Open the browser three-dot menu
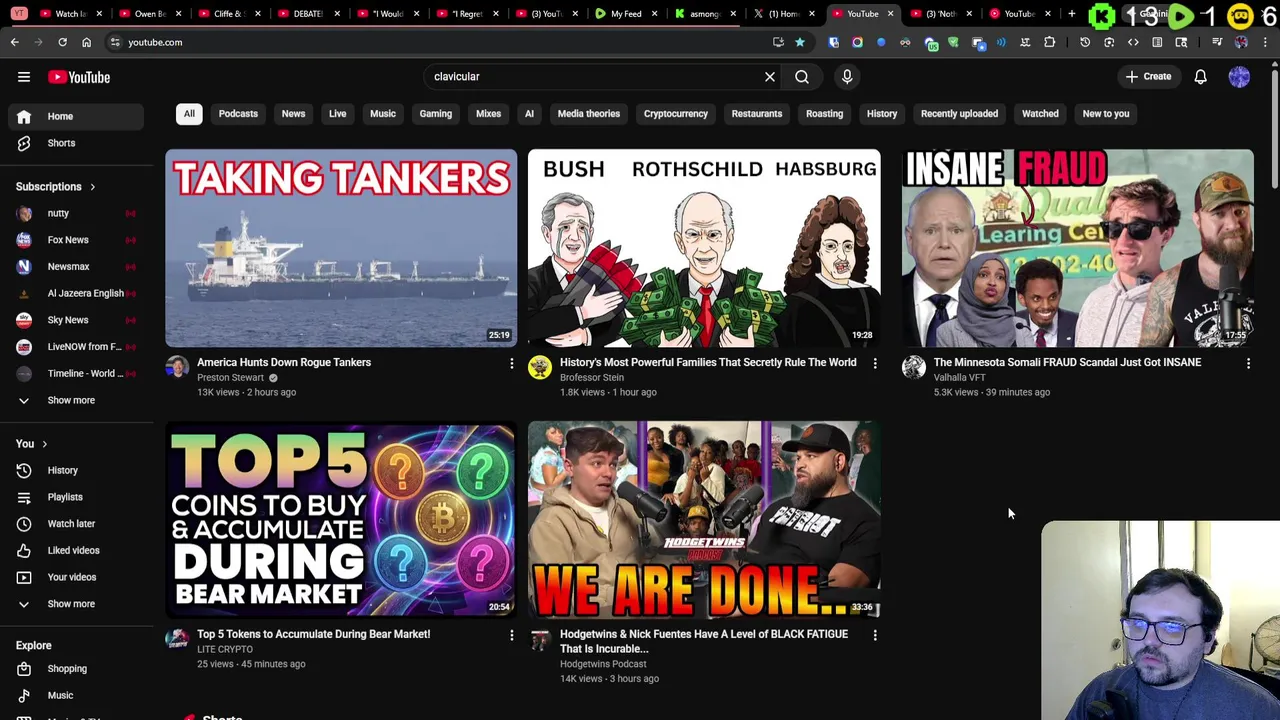Viewport: 1280px width, 720px height. (1266, 42)
